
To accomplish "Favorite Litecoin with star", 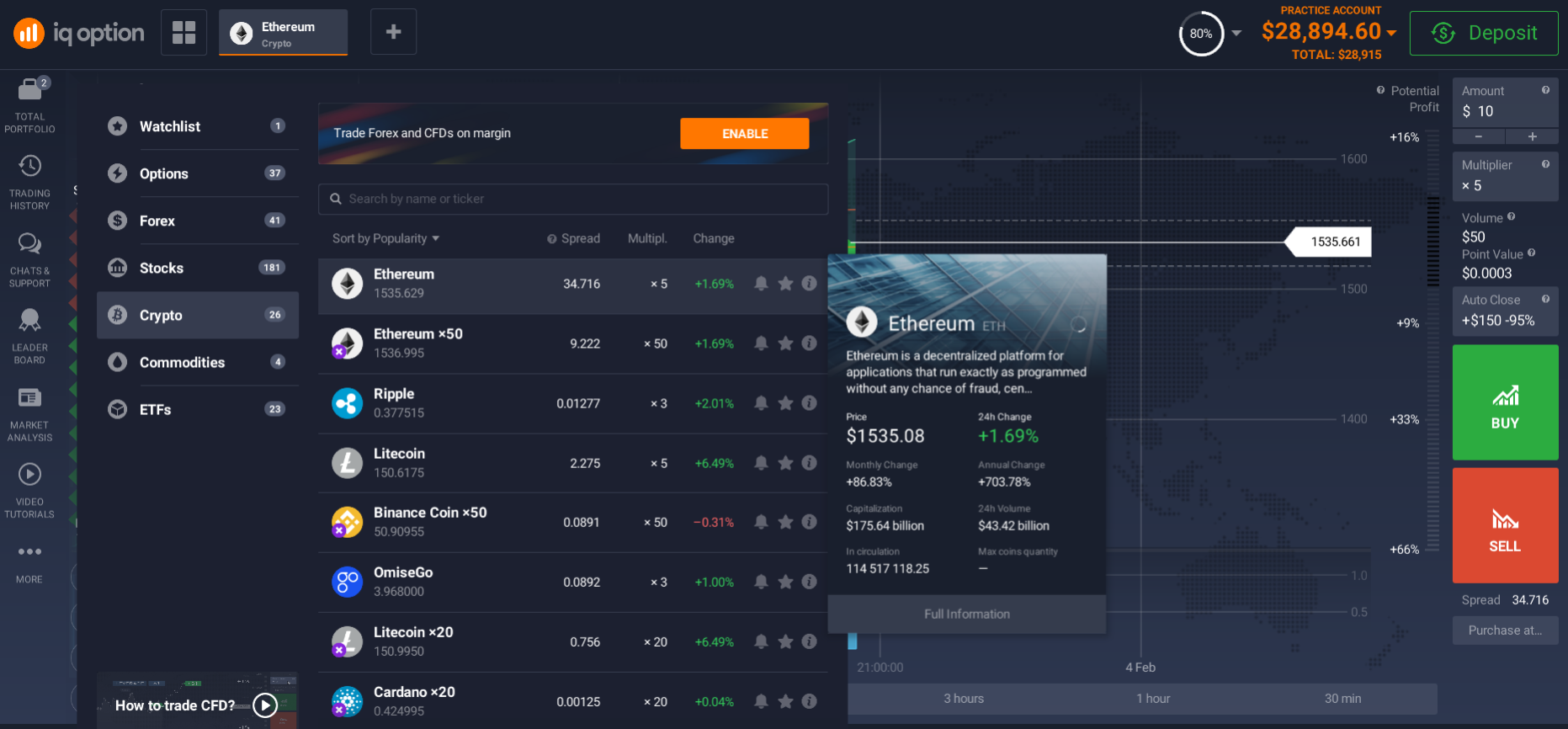I will click(785, 463).
